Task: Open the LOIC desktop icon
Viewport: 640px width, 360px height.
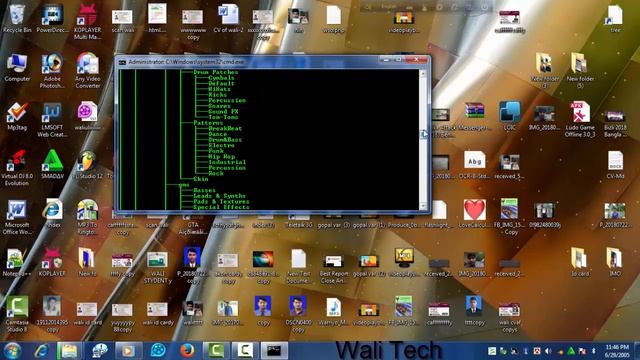Action: [x=509, y=116]
